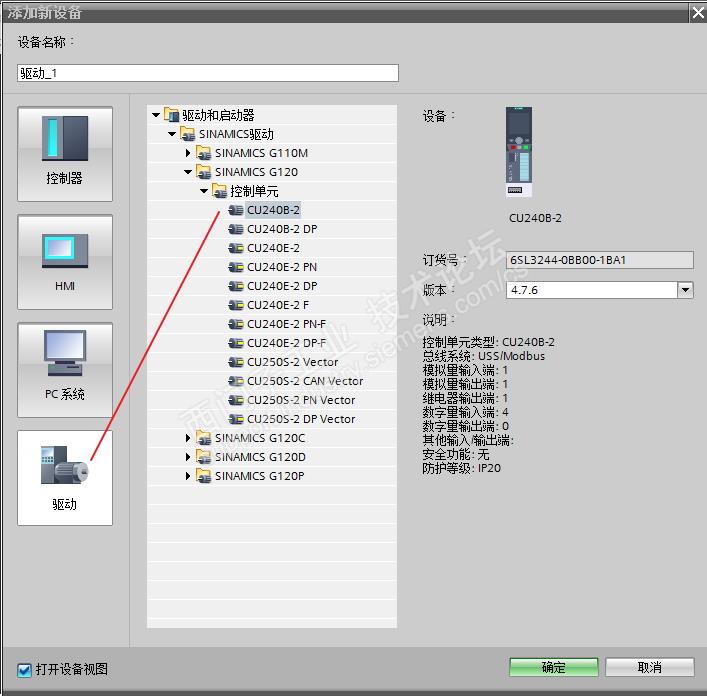The image size is (707, 696).
Task: Select the CU250S-2 DP Vector label
Action: tap(301, 419)
